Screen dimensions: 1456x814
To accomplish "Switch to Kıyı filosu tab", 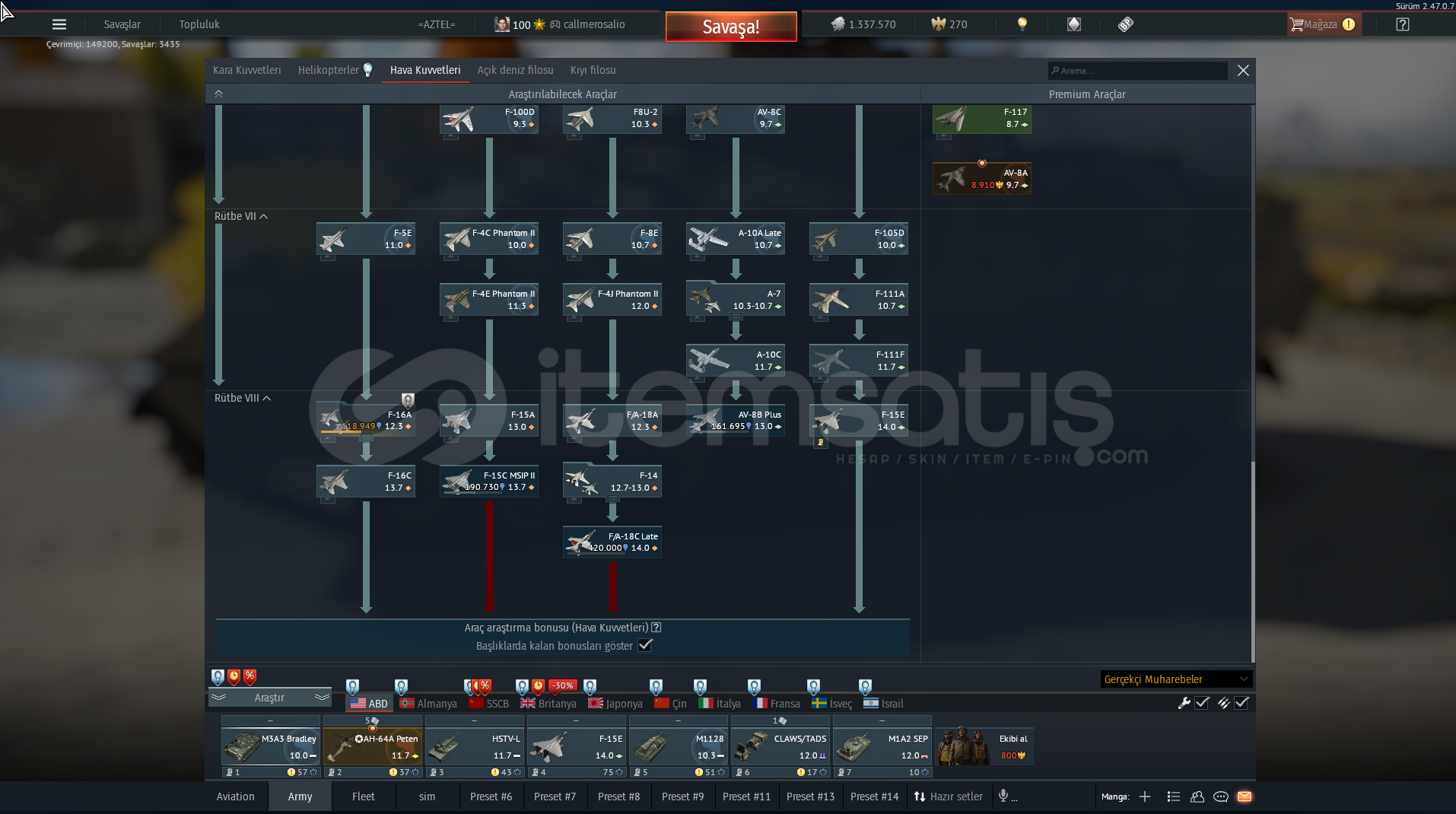I will 593,70.
